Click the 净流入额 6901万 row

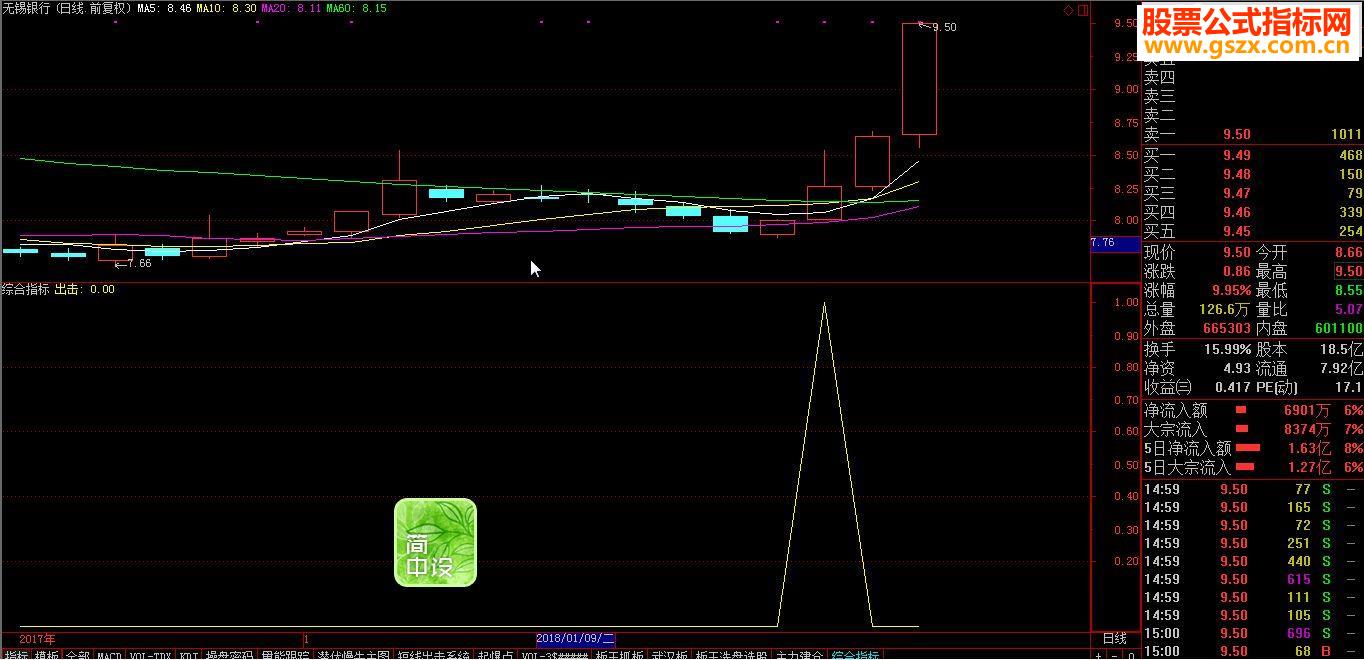(x=1253, y=410)
